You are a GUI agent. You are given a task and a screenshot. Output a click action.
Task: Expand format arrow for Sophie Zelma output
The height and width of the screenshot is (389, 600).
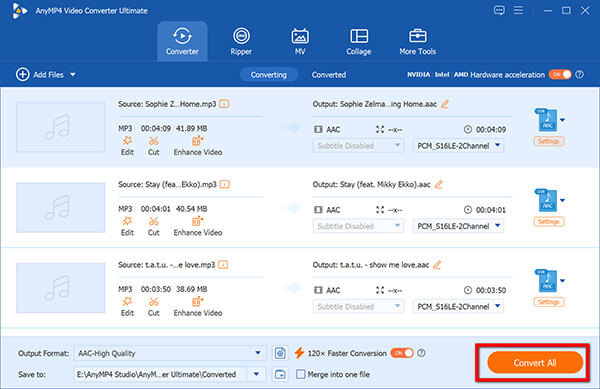click(x=562, y=120)
